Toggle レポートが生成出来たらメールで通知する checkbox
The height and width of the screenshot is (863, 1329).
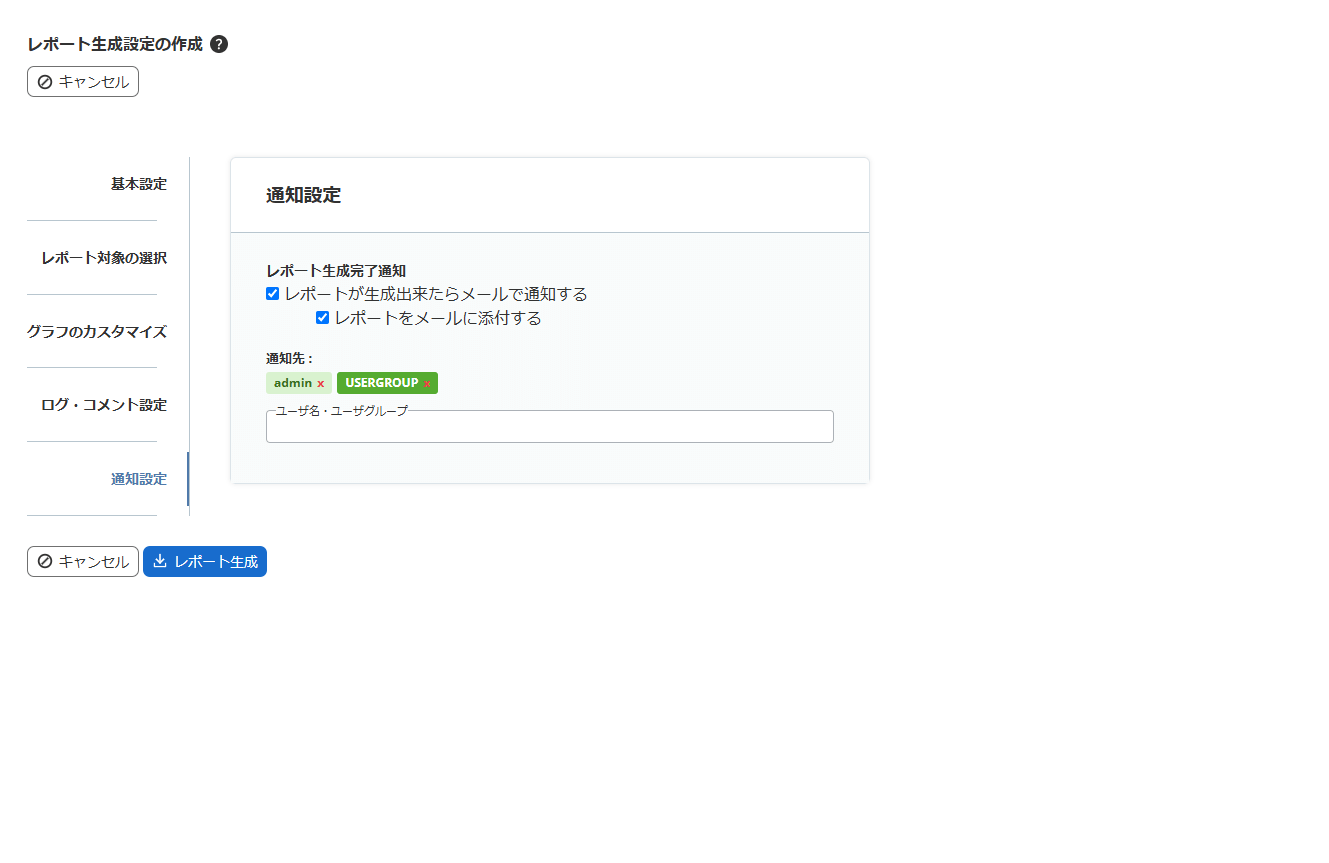point(272,294)
